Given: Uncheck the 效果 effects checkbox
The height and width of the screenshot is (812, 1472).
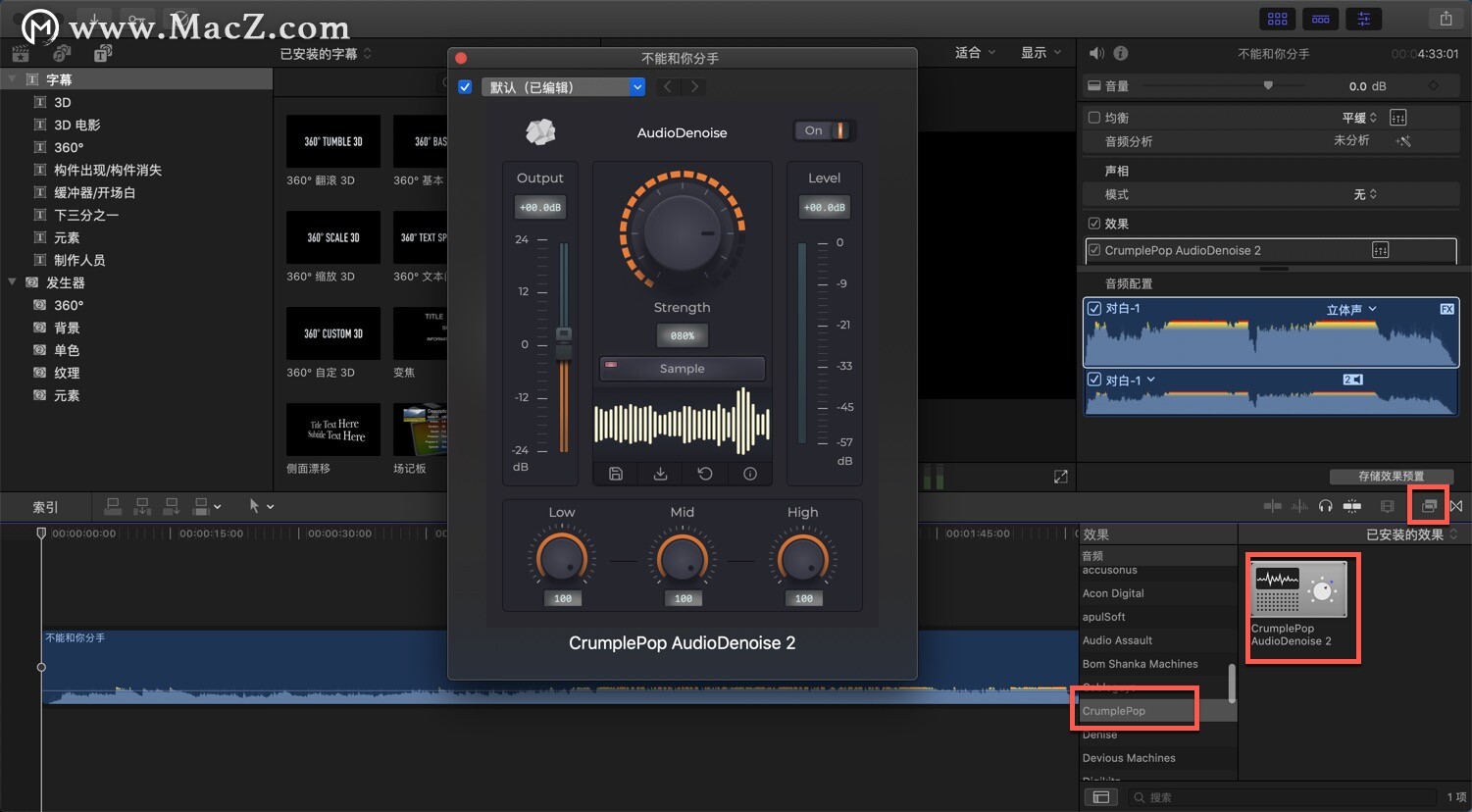Looking at the screenshot, I should click(x=1094, y=224).
